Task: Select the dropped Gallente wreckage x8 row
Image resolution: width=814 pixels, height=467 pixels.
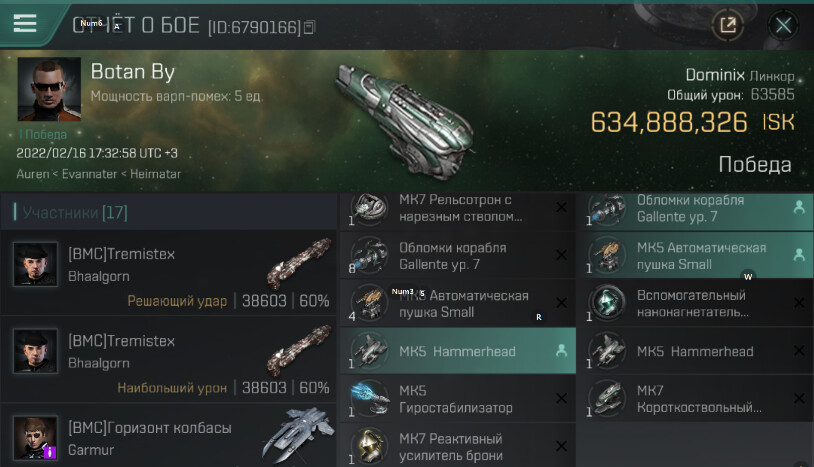Action: click(x=458, y=255)
